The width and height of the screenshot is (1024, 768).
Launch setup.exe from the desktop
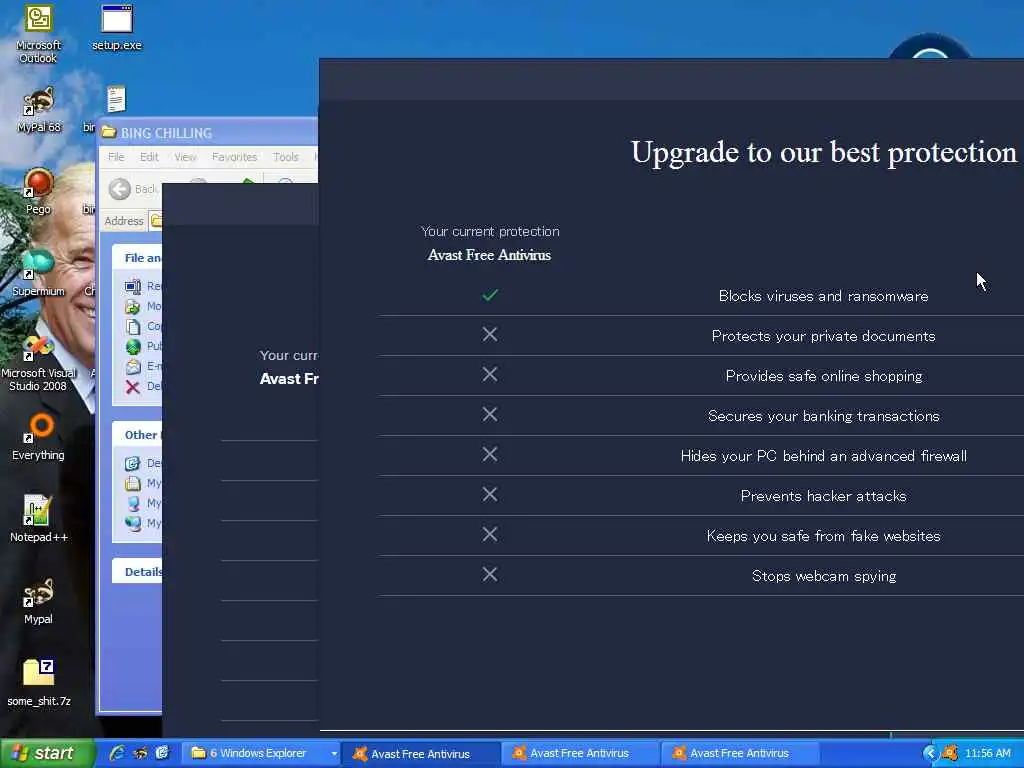click(x=117, y=29)
